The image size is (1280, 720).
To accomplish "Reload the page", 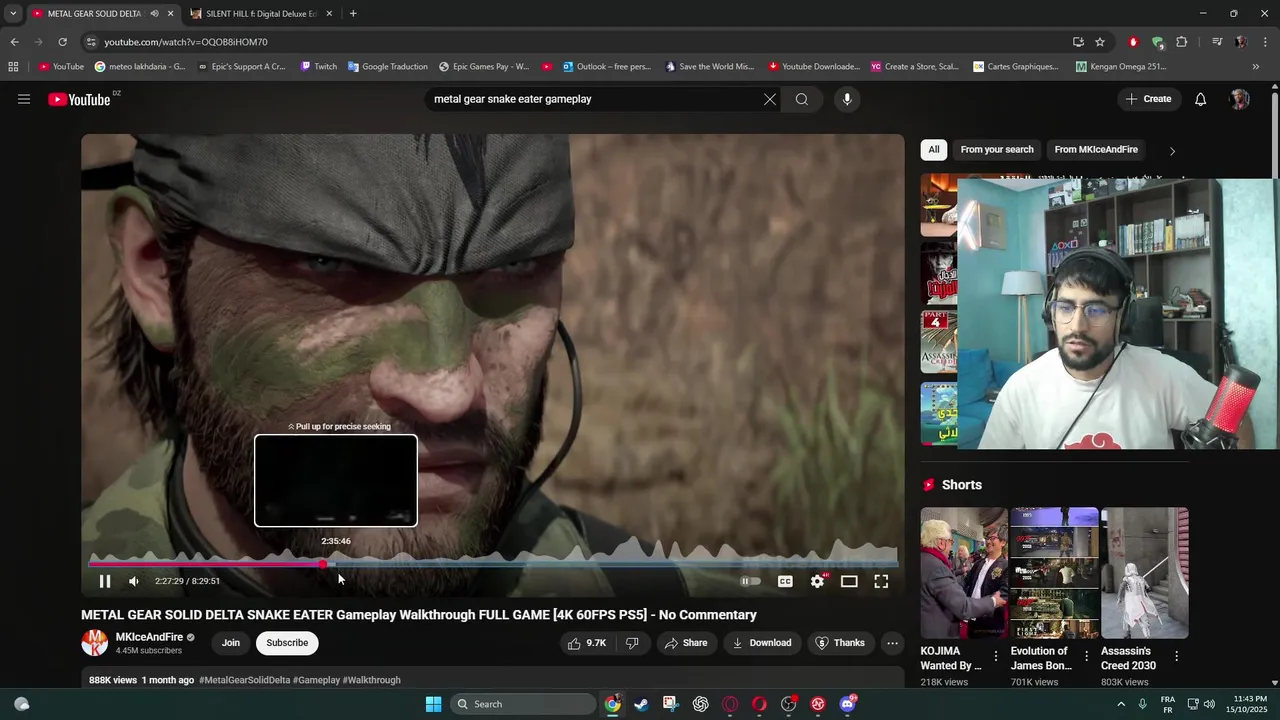I will click(x=62, y=42).
